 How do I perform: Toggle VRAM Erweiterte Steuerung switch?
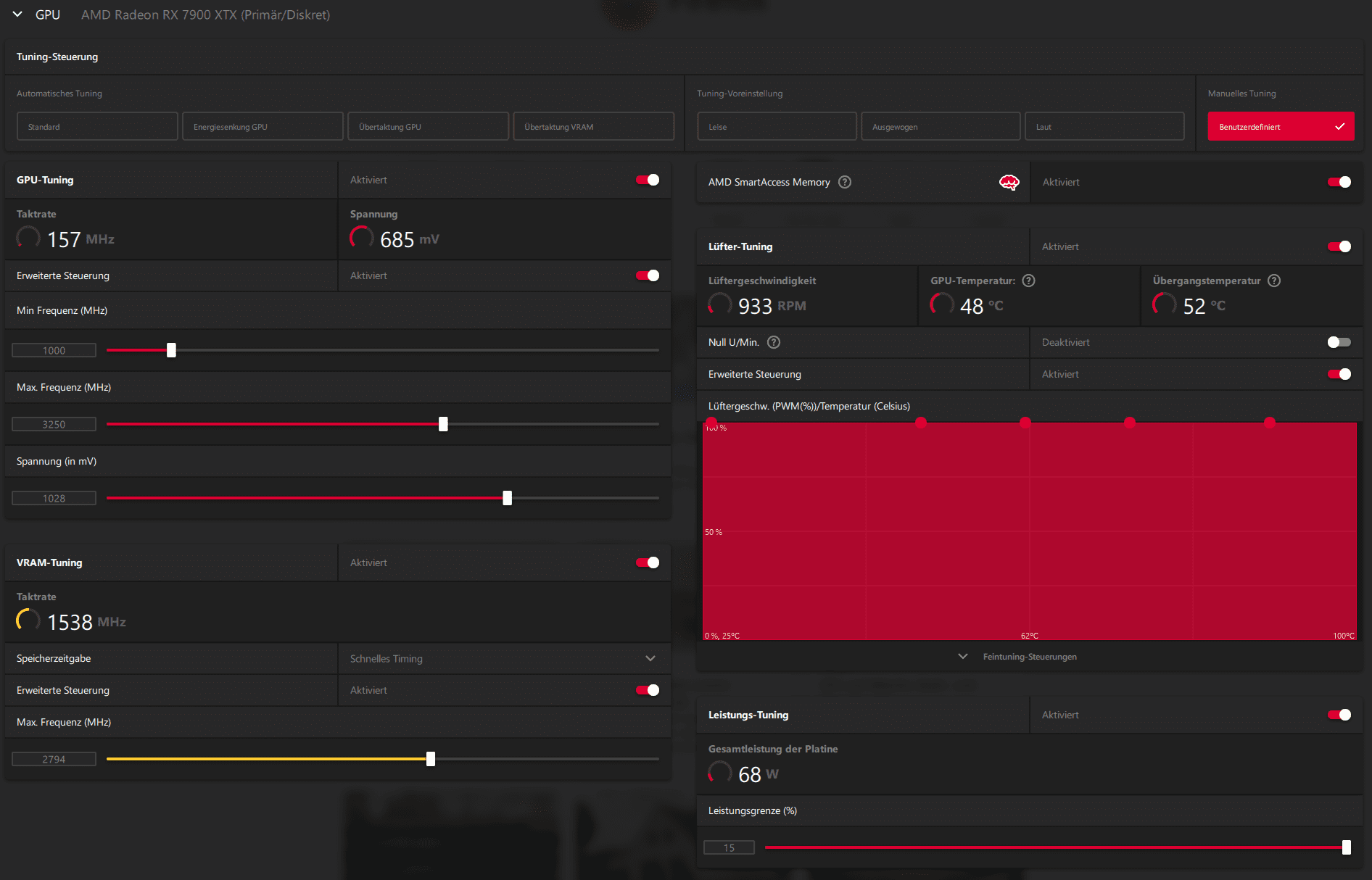click(x=648, y=690)
